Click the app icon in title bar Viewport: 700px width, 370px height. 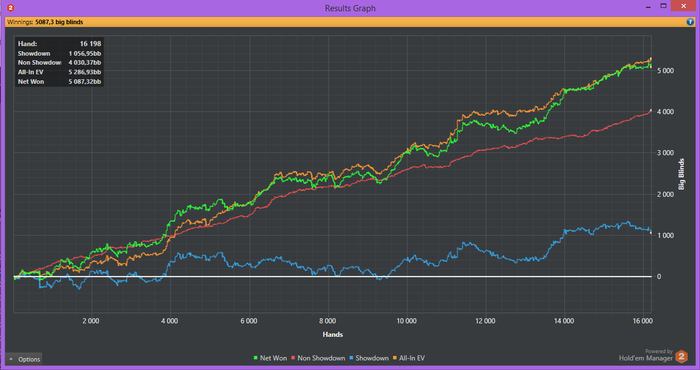click(x=11, y=8)
